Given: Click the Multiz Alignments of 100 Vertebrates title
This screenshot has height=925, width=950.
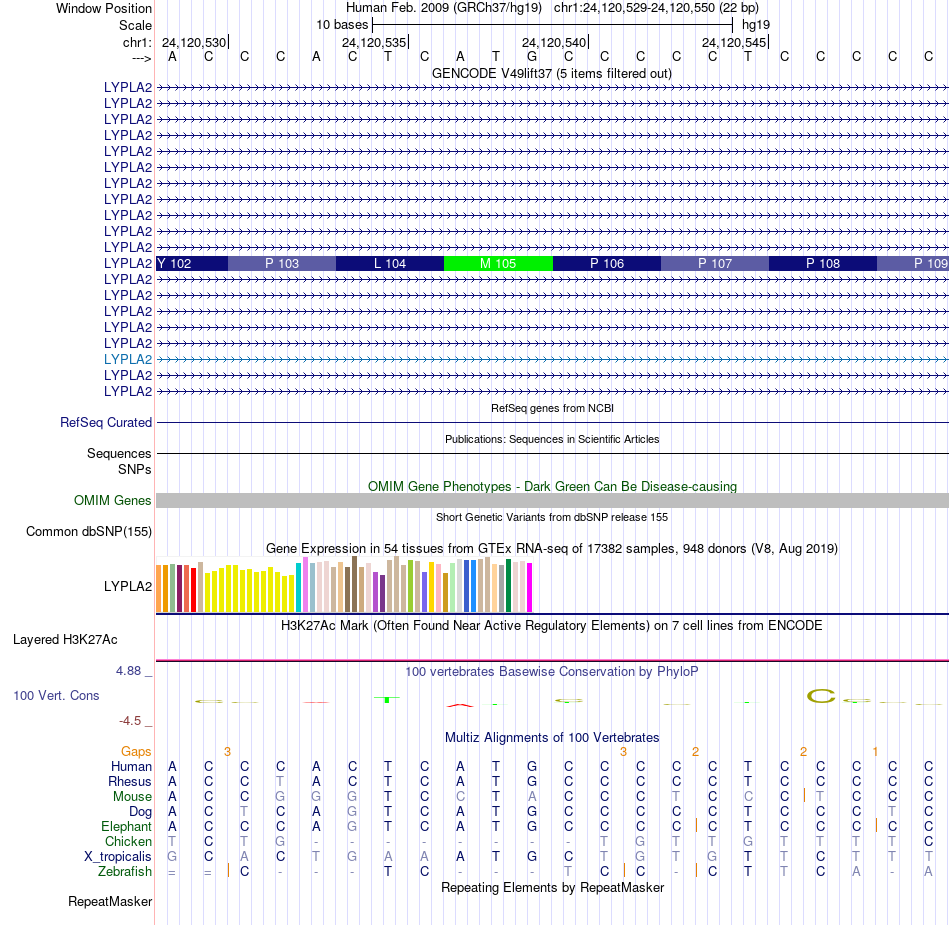Looking at the screenshot, I should click(x=552, y=737).
